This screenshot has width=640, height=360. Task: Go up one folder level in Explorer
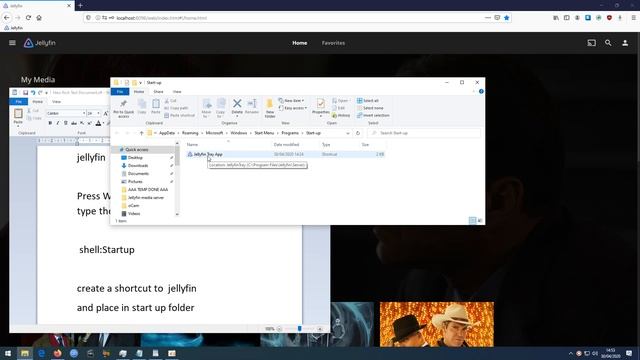[x=142, y=133]
